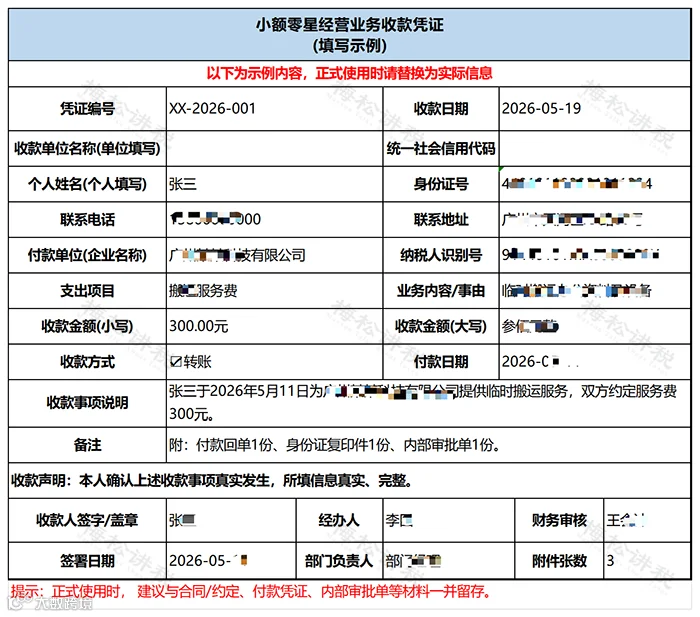Viewport: 700px width, 617px height.
Task: Select the 备注 label cell
Action: [x=88, y=445]
